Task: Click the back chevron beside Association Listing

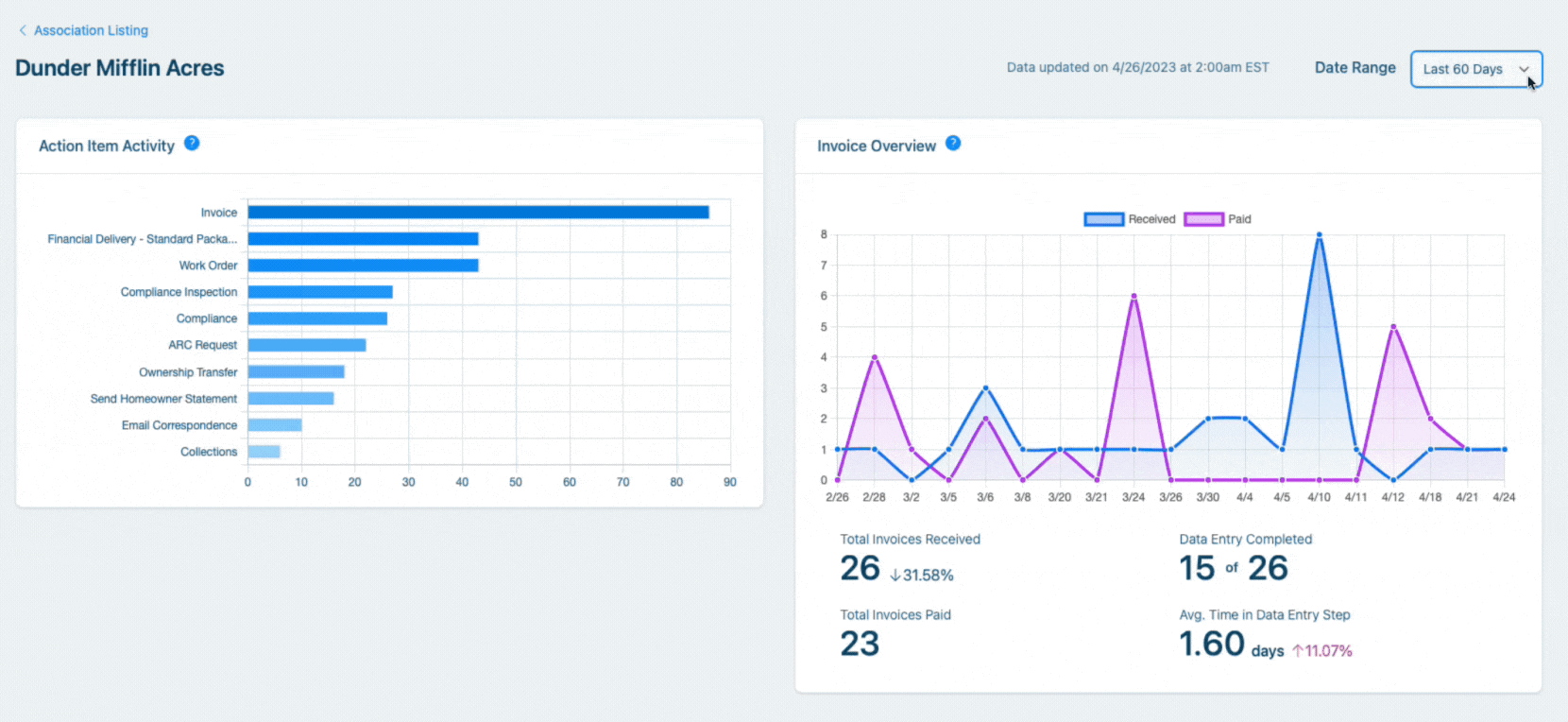Action: (23, 30)
